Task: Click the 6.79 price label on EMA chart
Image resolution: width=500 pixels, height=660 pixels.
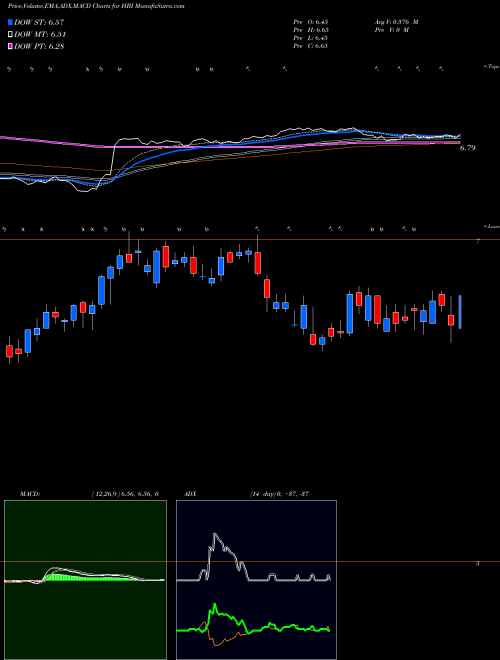Action: [468, 148]
